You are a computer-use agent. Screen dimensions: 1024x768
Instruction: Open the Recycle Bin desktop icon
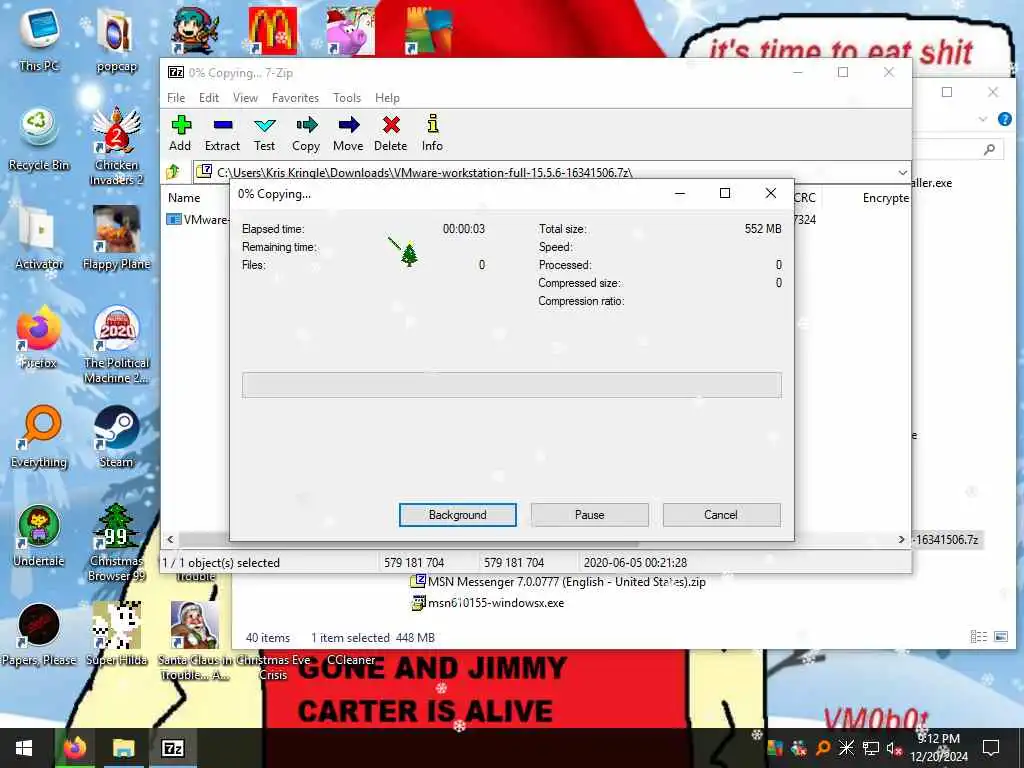[x=39, y=139]
